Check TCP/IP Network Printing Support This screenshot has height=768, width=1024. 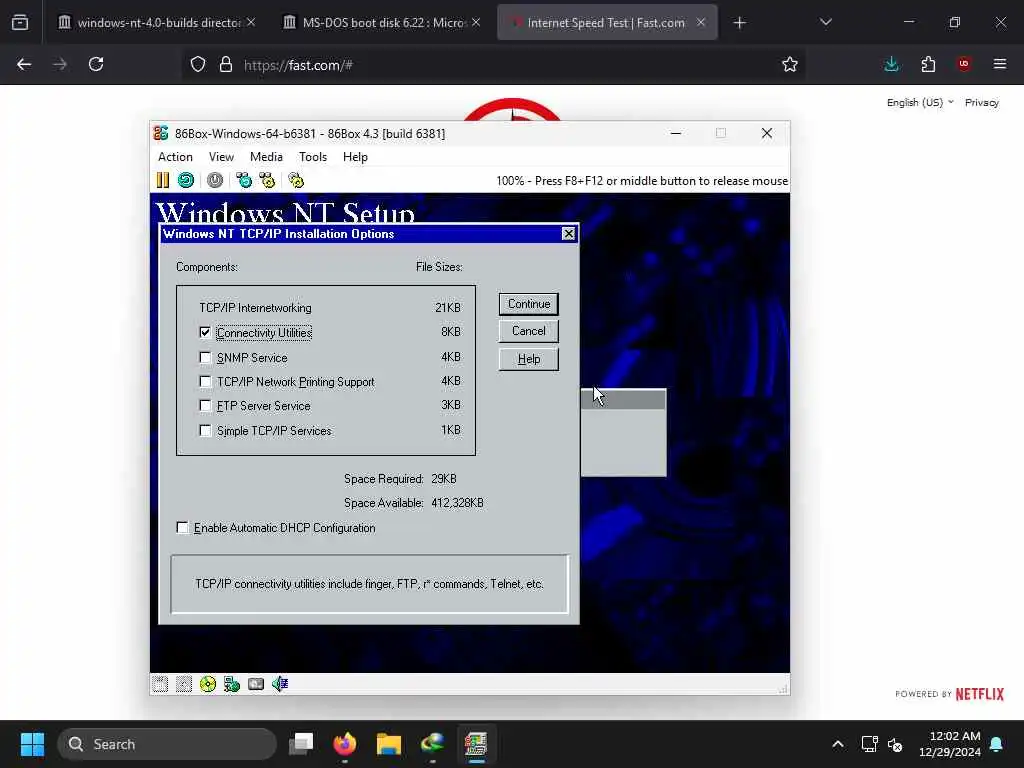[205, 381]
